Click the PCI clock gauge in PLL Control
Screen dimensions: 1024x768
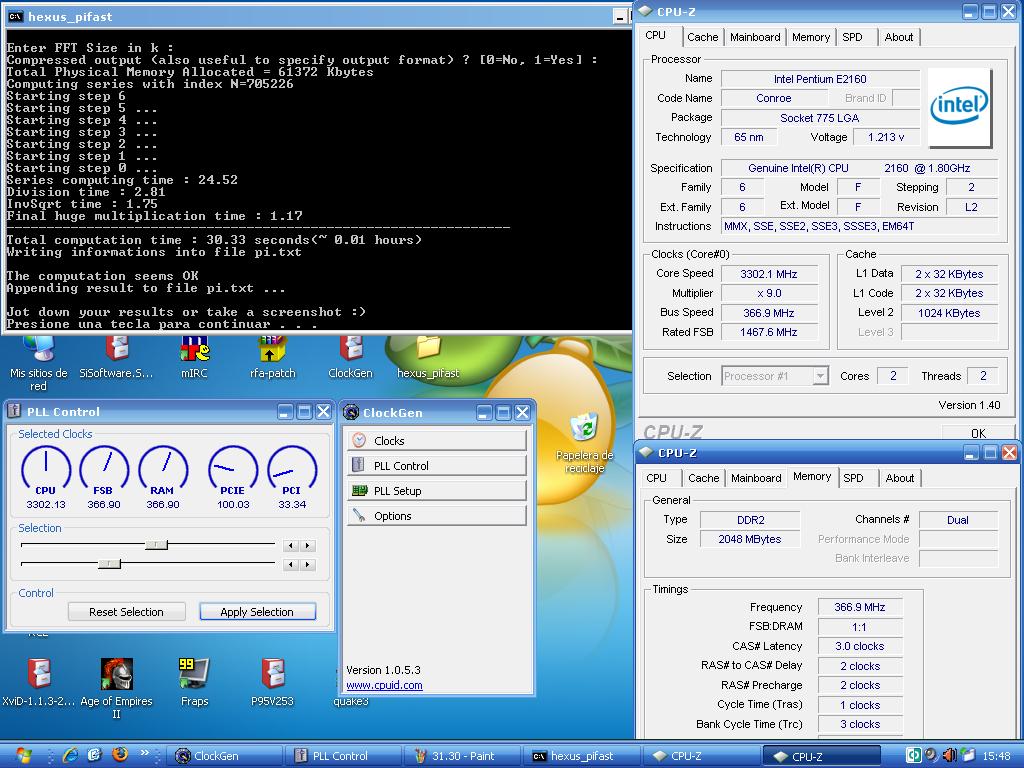click(292, 470)
